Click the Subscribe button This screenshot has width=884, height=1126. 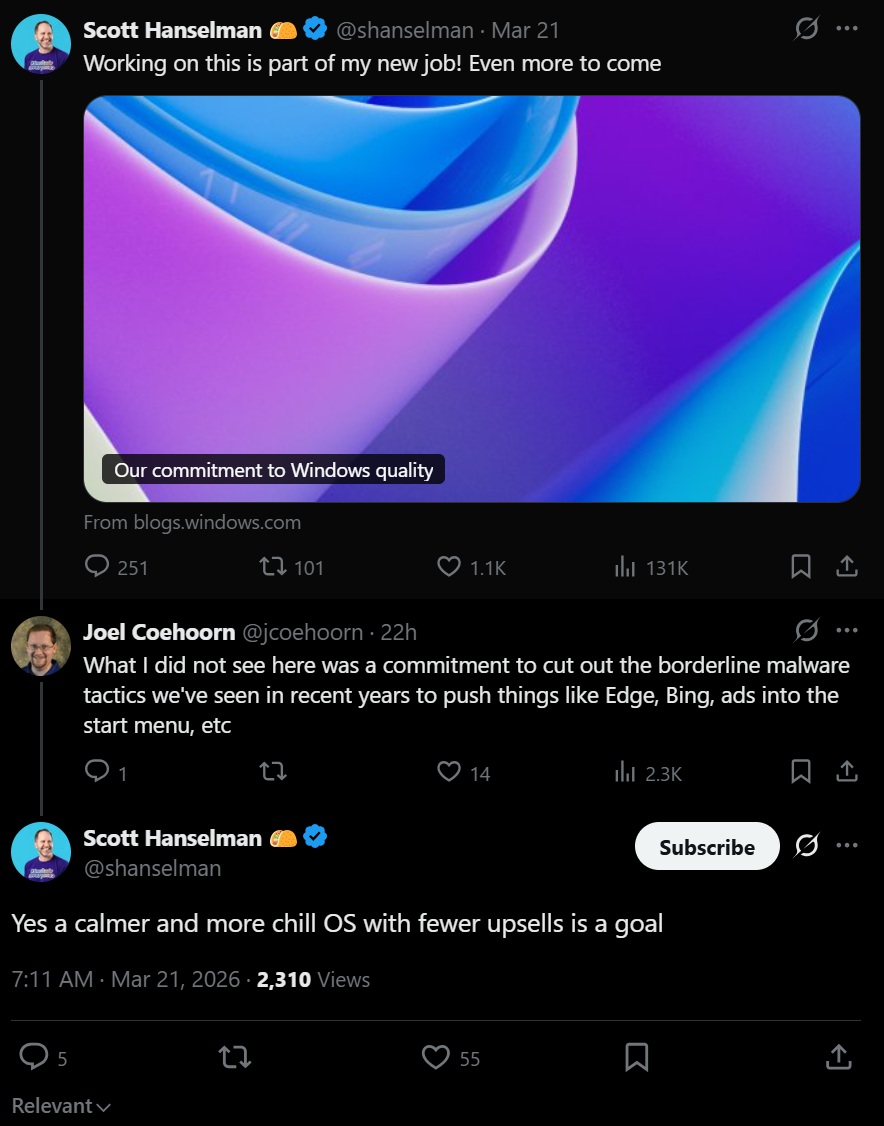706,846
